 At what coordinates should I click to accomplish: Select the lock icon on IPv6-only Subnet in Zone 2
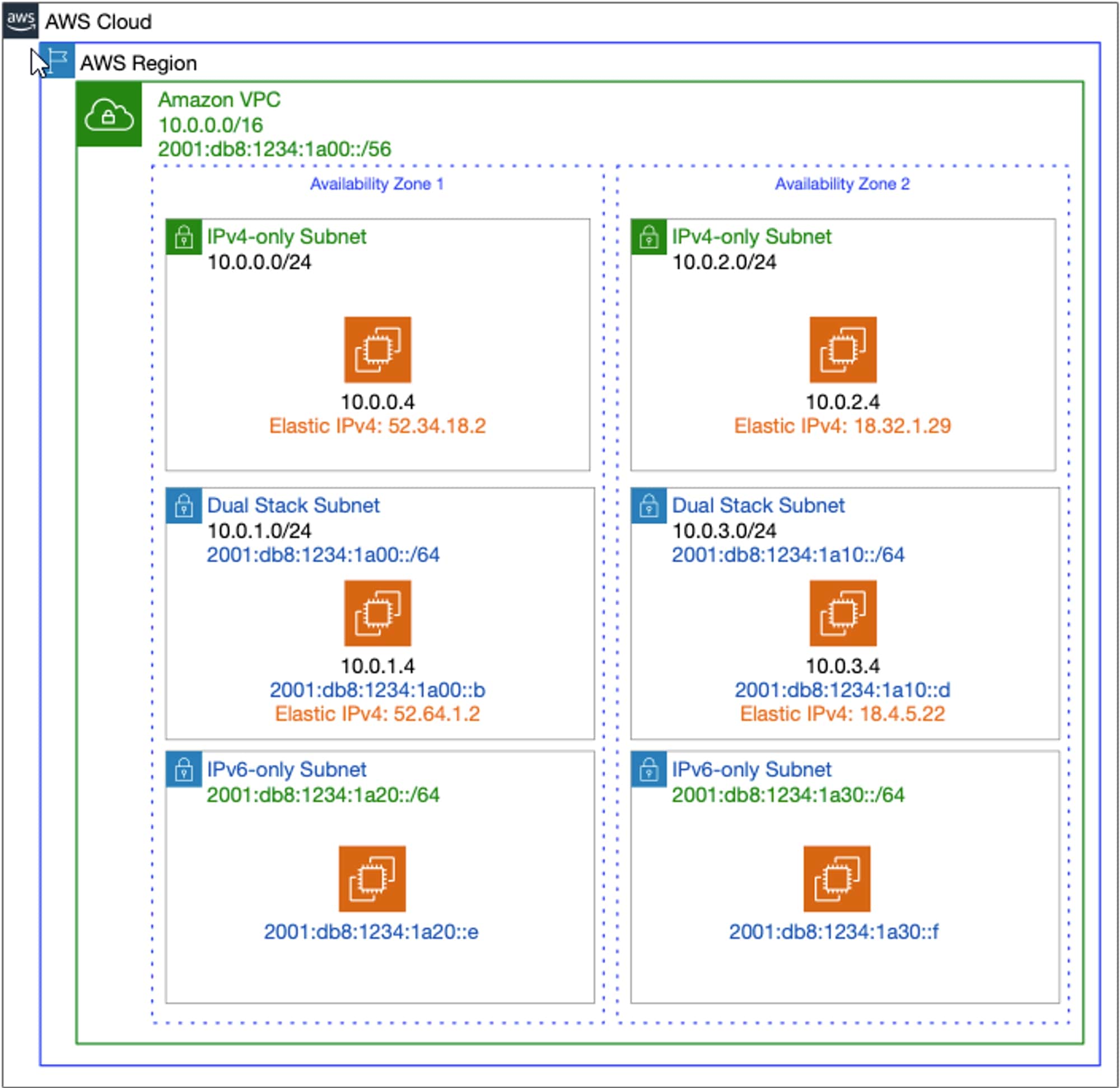click(x=649, y=770)
